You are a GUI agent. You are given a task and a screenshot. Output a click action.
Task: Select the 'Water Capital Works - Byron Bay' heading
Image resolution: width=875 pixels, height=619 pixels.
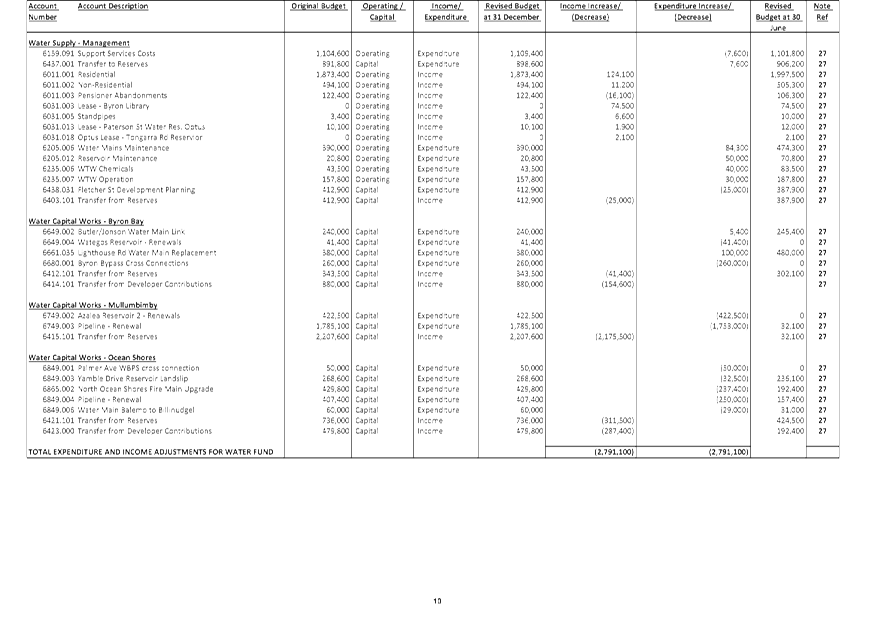point(86,221)
